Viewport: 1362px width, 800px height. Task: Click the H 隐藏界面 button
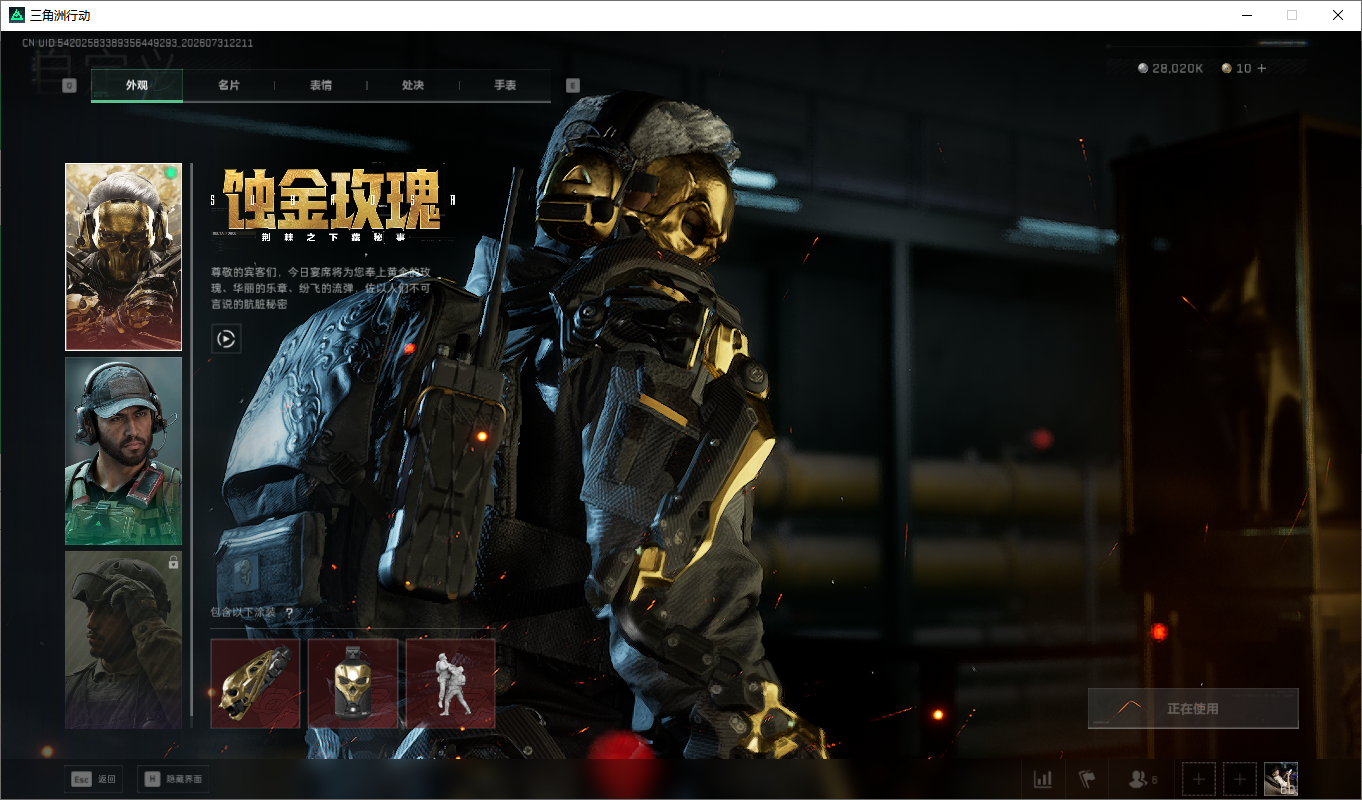(173, 779)
